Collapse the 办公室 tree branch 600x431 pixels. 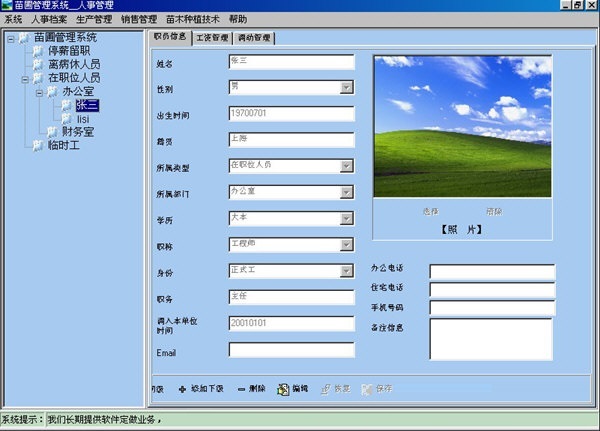click(39, 93)
